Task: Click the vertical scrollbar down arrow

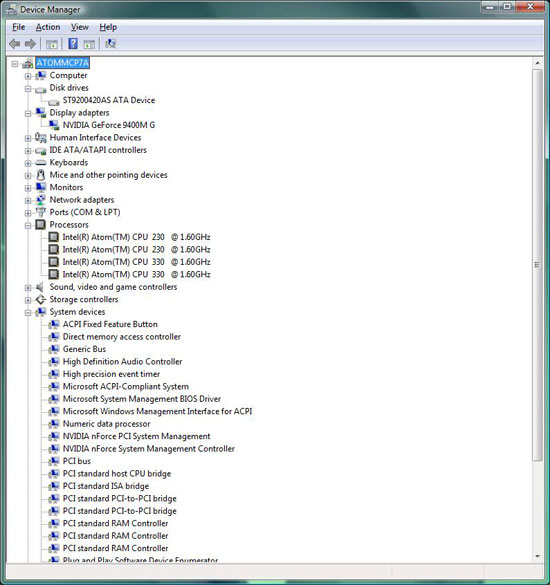Action: tap(537, 556)
